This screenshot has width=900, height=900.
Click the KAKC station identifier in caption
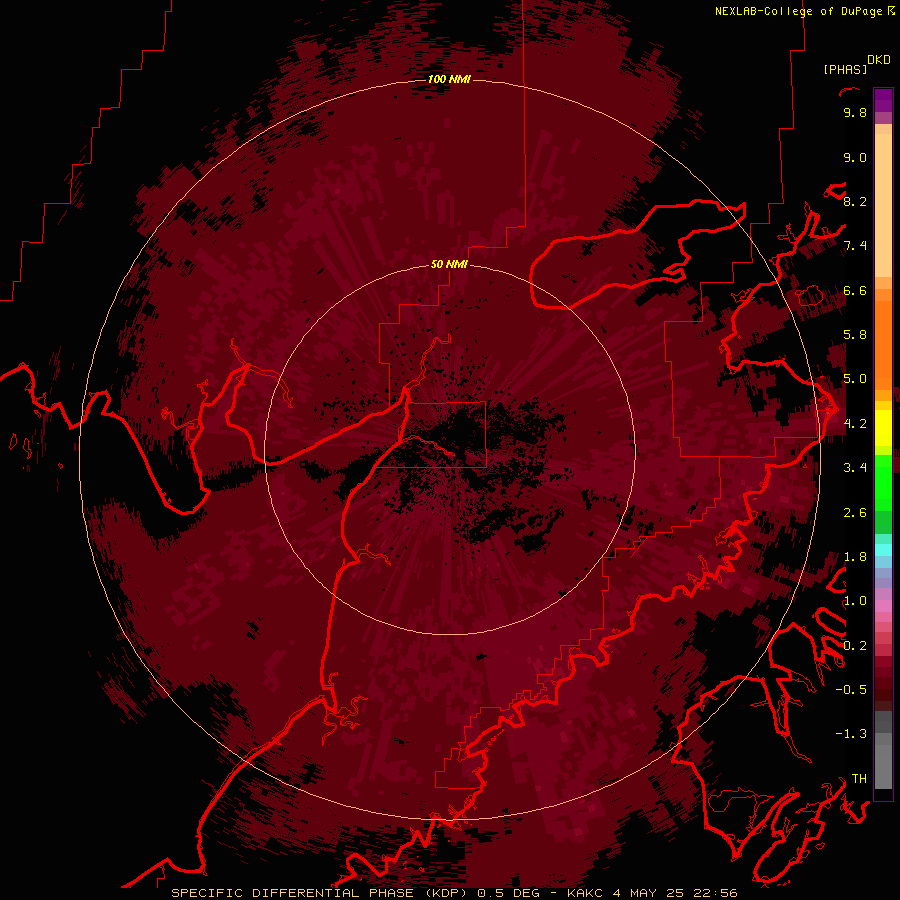tap(585, 893)
